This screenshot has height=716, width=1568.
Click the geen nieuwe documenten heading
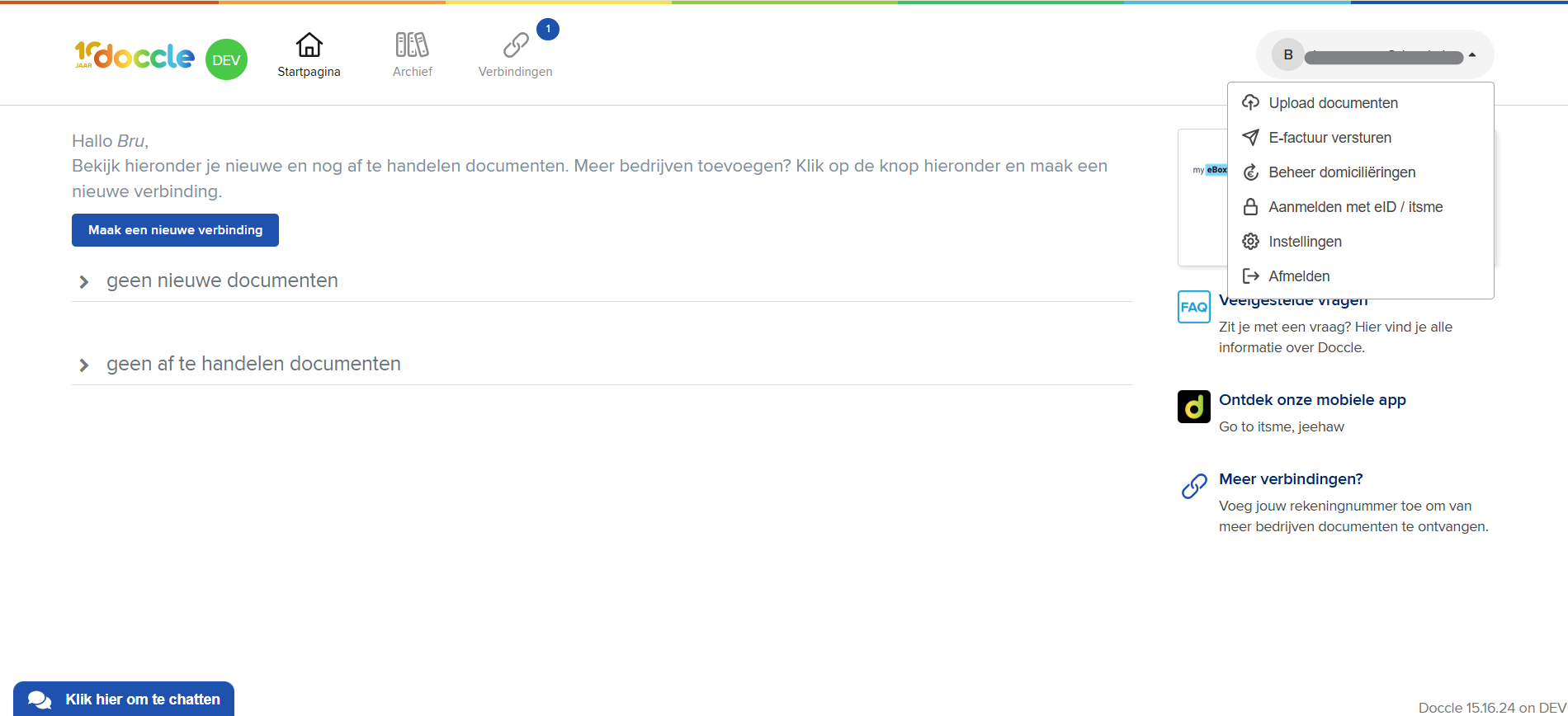click(222, 280)
